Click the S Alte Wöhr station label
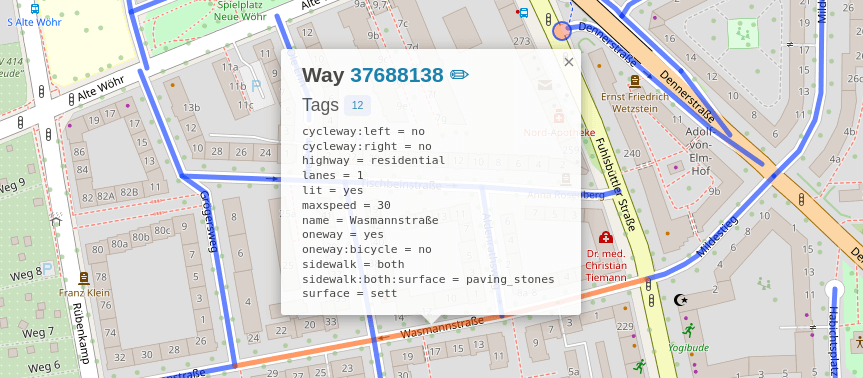 tap(34, 23)
